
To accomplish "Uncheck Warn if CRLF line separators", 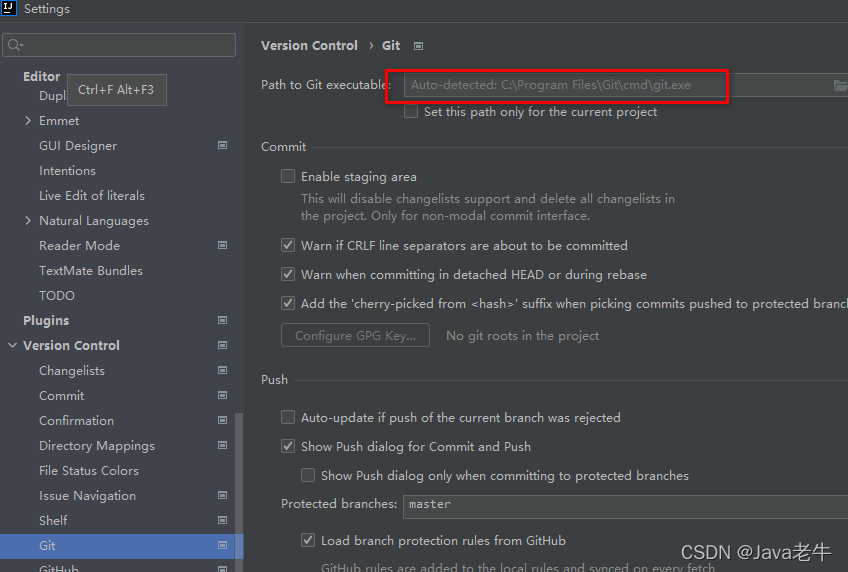I will click(288, 245).
